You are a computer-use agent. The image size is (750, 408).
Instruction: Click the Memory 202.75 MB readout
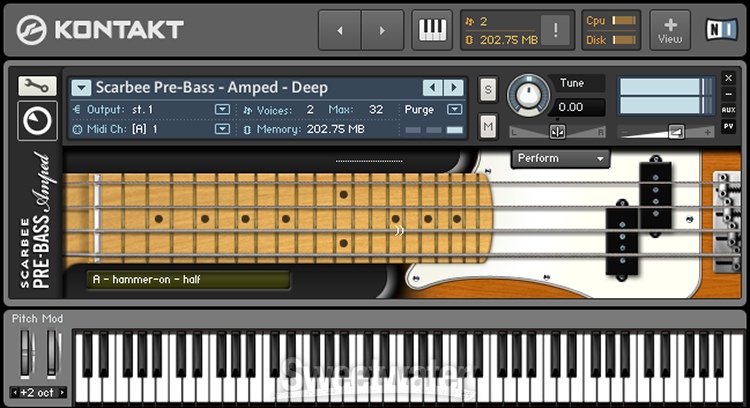coord(335,129)
